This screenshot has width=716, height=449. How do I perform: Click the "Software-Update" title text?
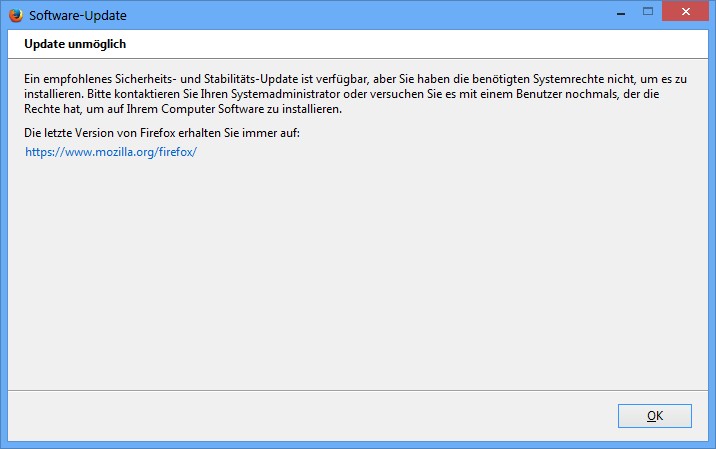point(78,17)
